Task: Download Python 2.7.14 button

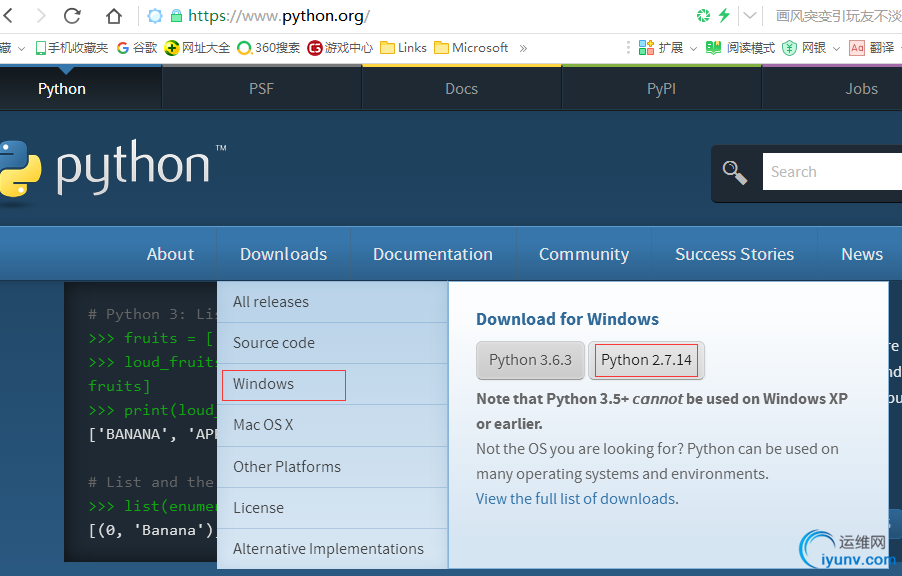Action: pyautogui.click(x=646, y=360)
